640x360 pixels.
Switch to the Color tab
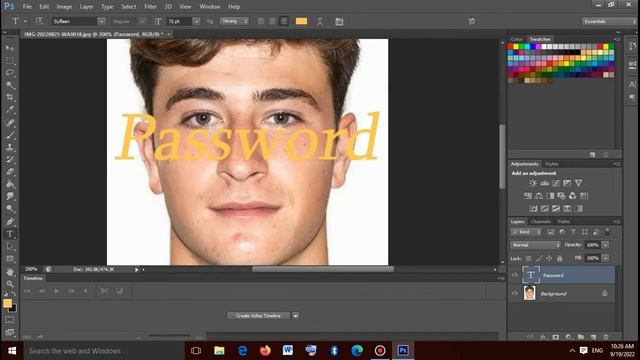click(x=517, y=39)
